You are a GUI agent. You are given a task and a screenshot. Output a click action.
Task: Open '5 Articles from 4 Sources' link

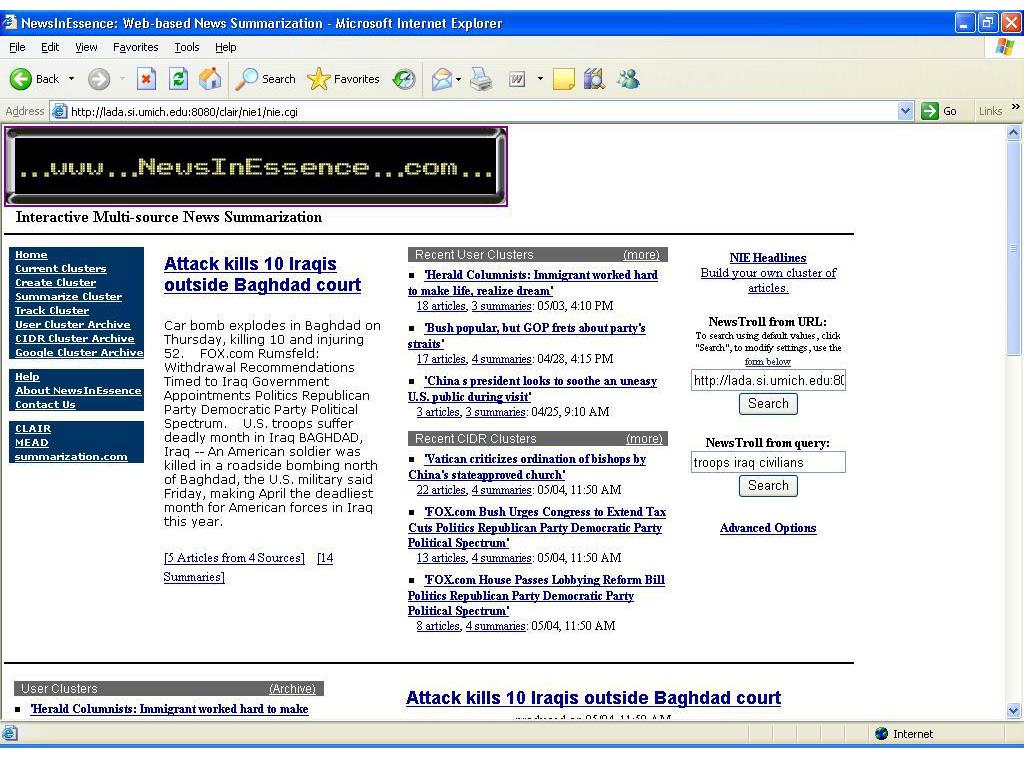point(234,558)
